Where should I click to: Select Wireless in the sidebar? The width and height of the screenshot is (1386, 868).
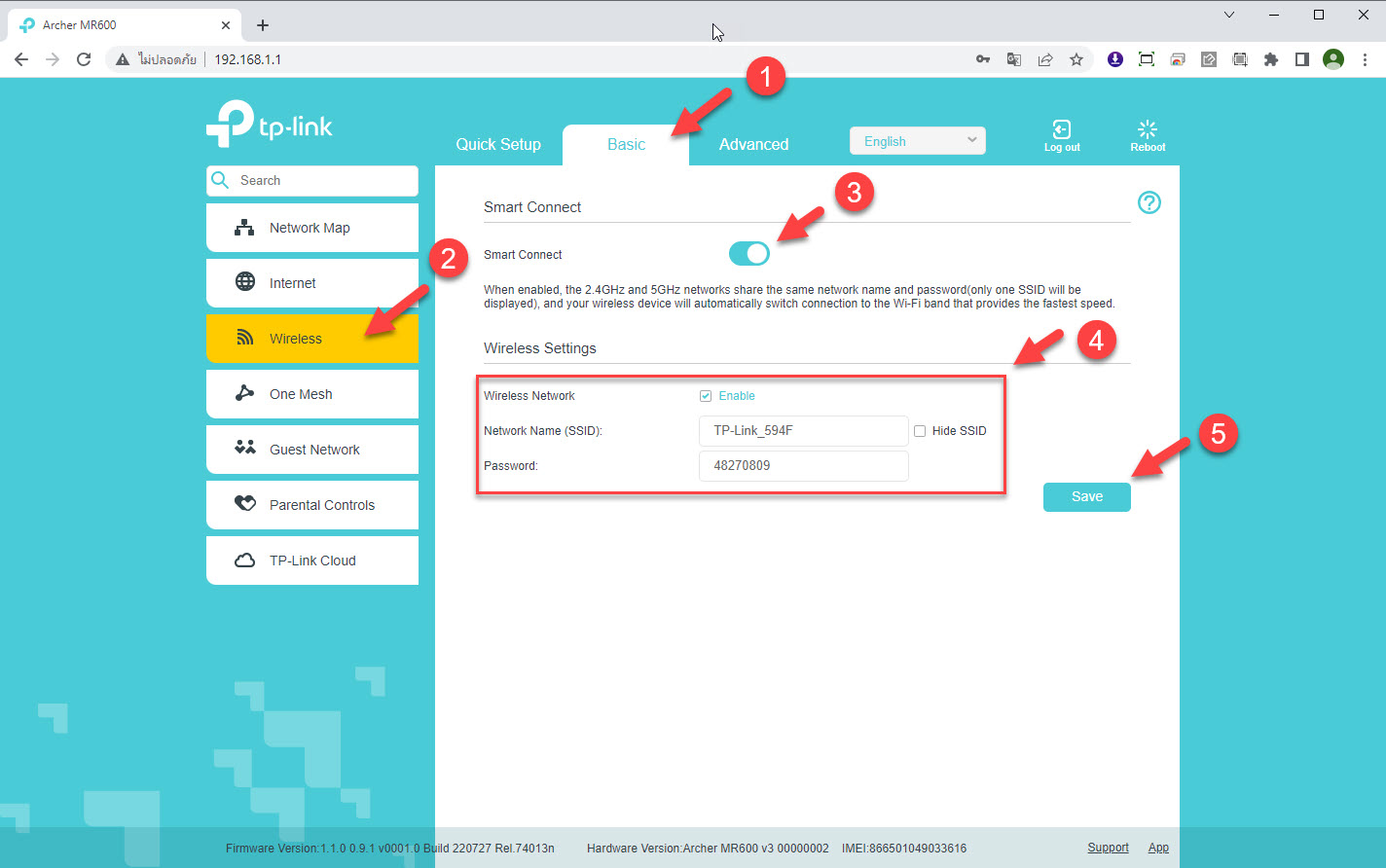[312, 339]
